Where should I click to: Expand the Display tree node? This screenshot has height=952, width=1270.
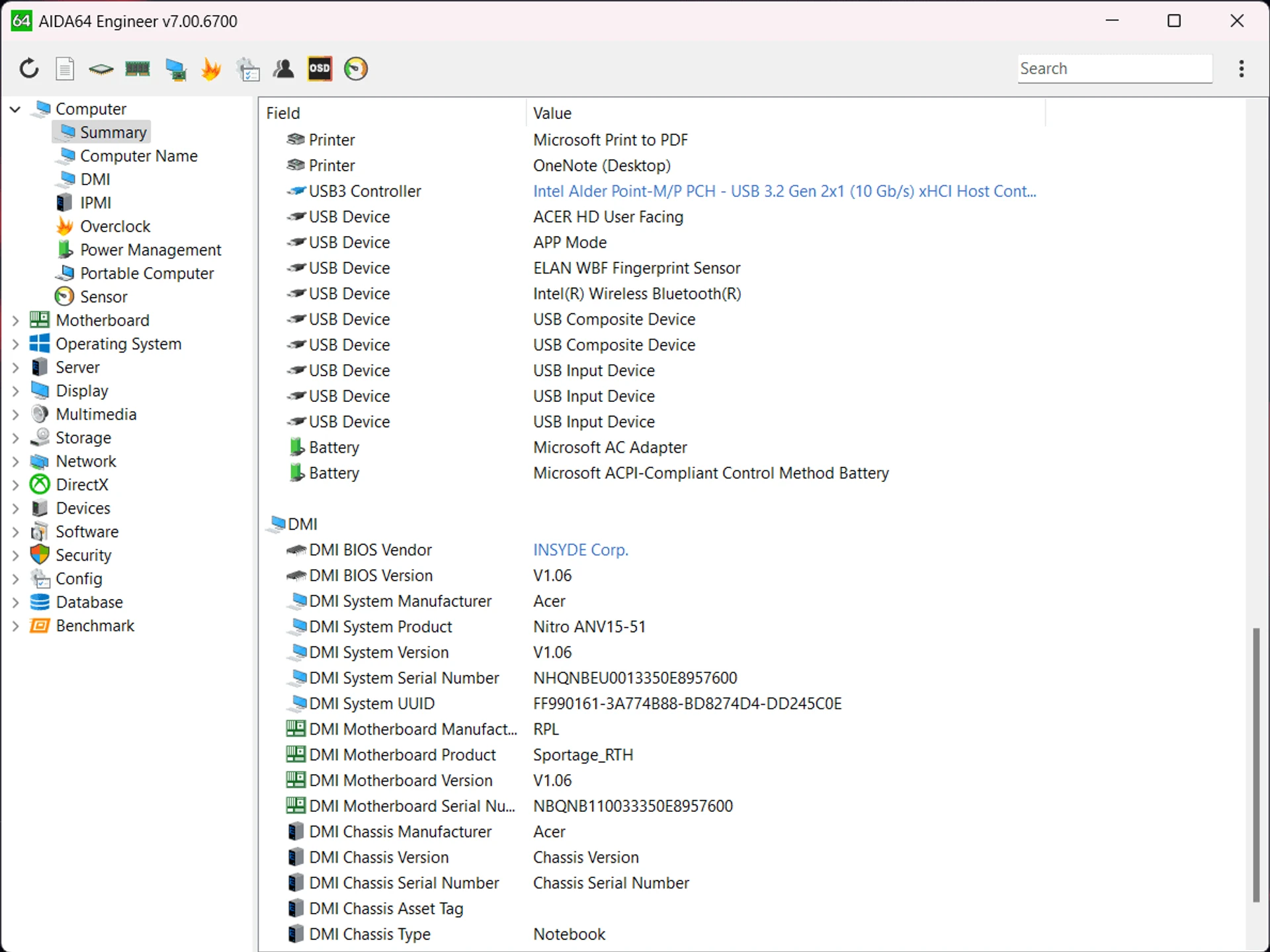coord(15,391)
